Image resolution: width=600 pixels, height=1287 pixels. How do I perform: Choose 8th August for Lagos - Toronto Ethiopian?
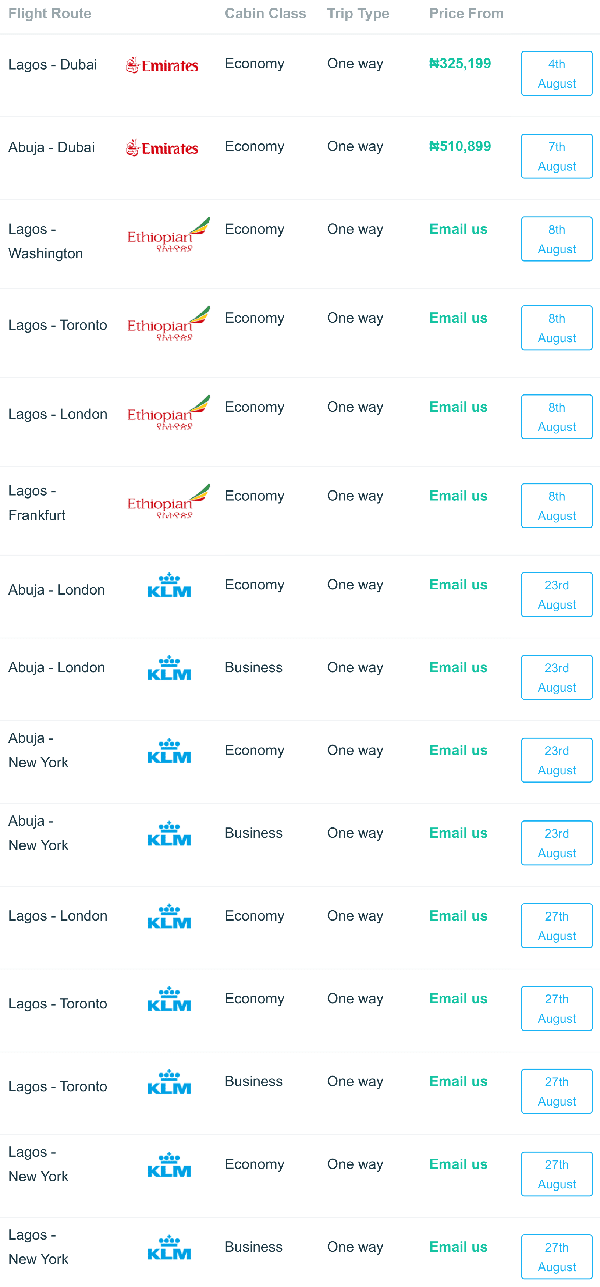click(557, 328)
